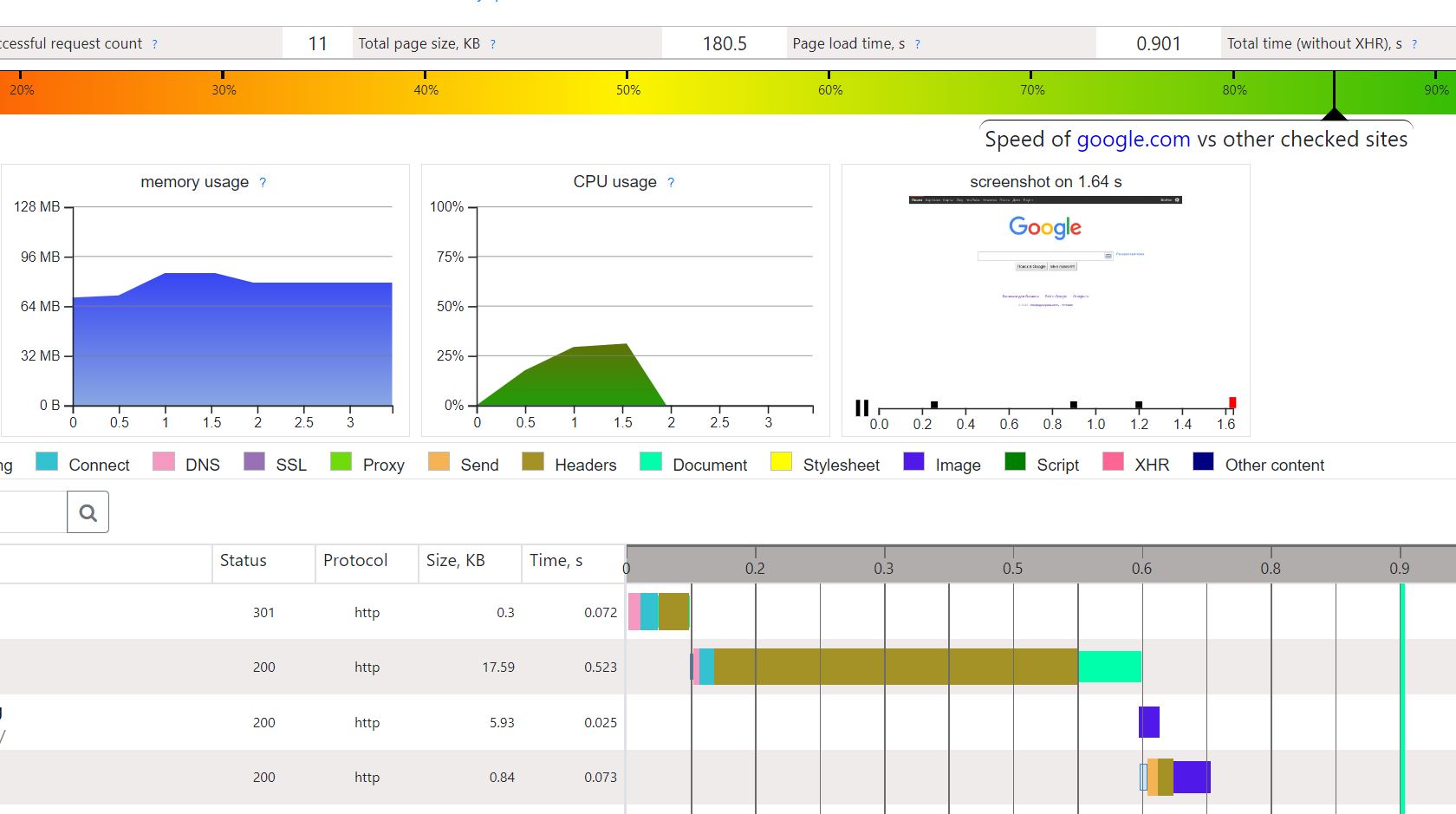Click the 180.5 total page size value
The height and width of the screenshot is (814, 1456).
pos(725,43)
